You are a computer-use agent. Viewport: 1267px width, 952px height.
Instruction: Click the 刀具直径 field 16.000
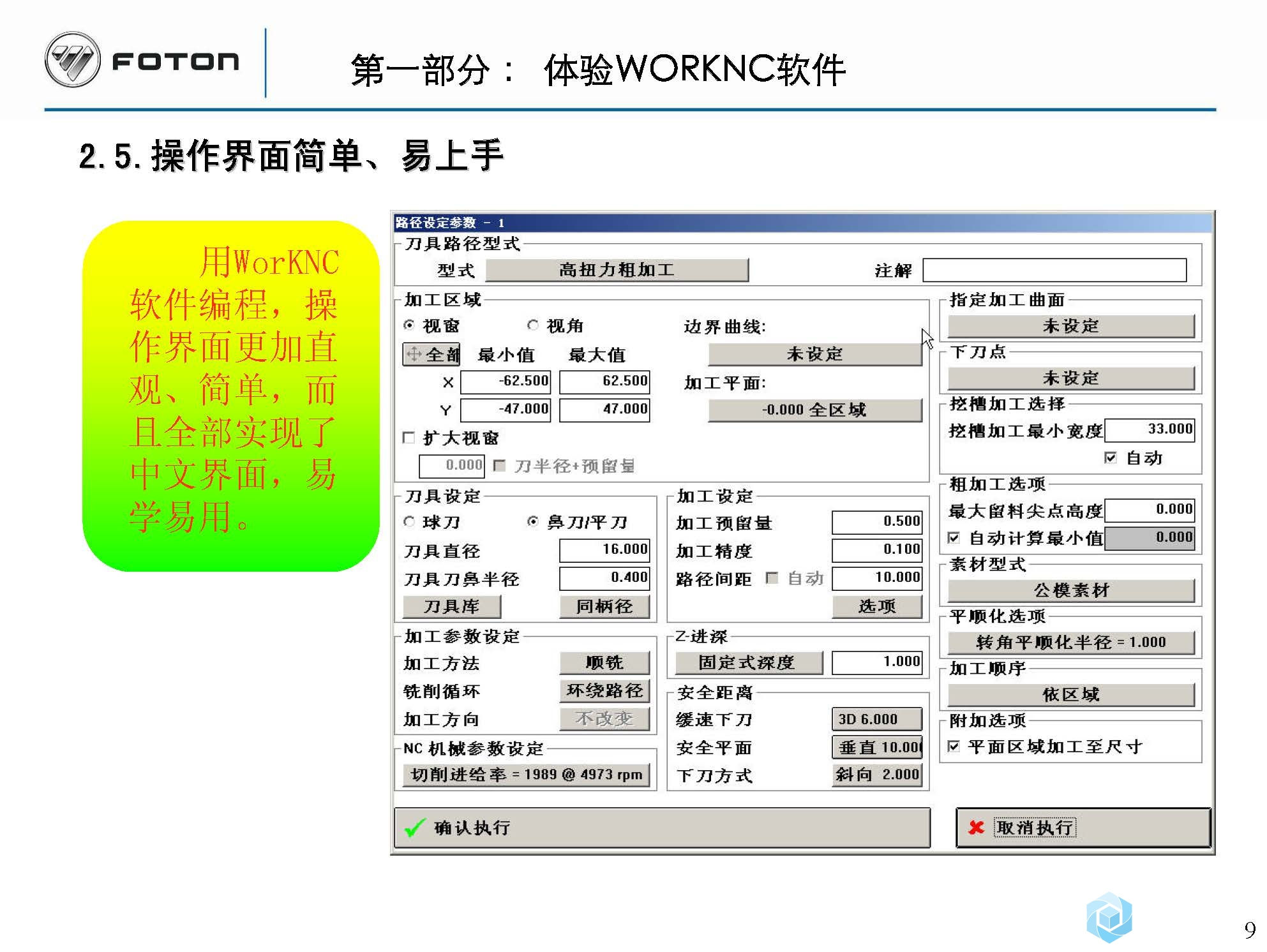(604, 550)
